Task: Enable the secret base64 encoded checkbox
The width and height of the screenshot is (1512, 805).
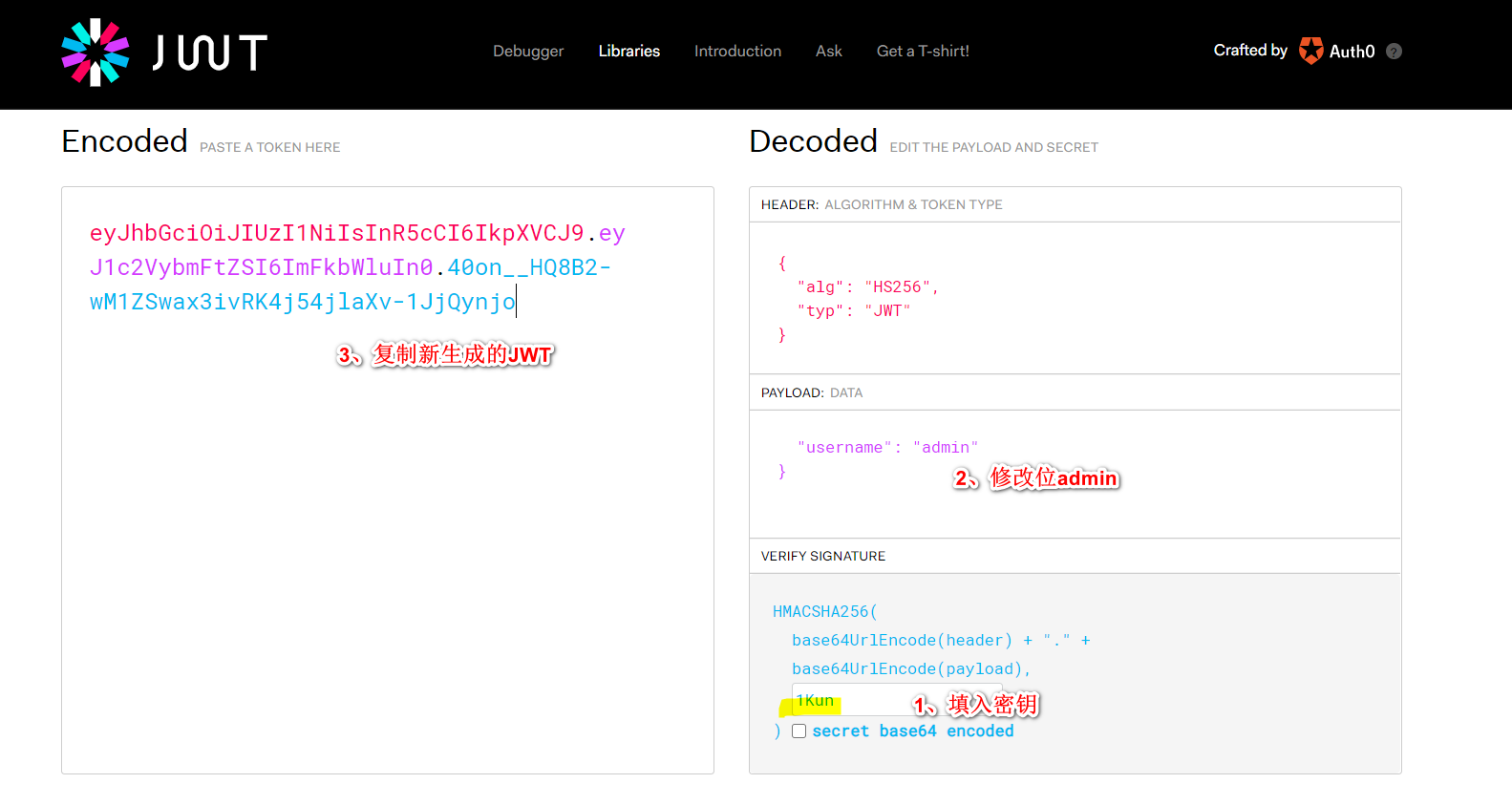Action: pyautogui.click(x=799, y=731)
